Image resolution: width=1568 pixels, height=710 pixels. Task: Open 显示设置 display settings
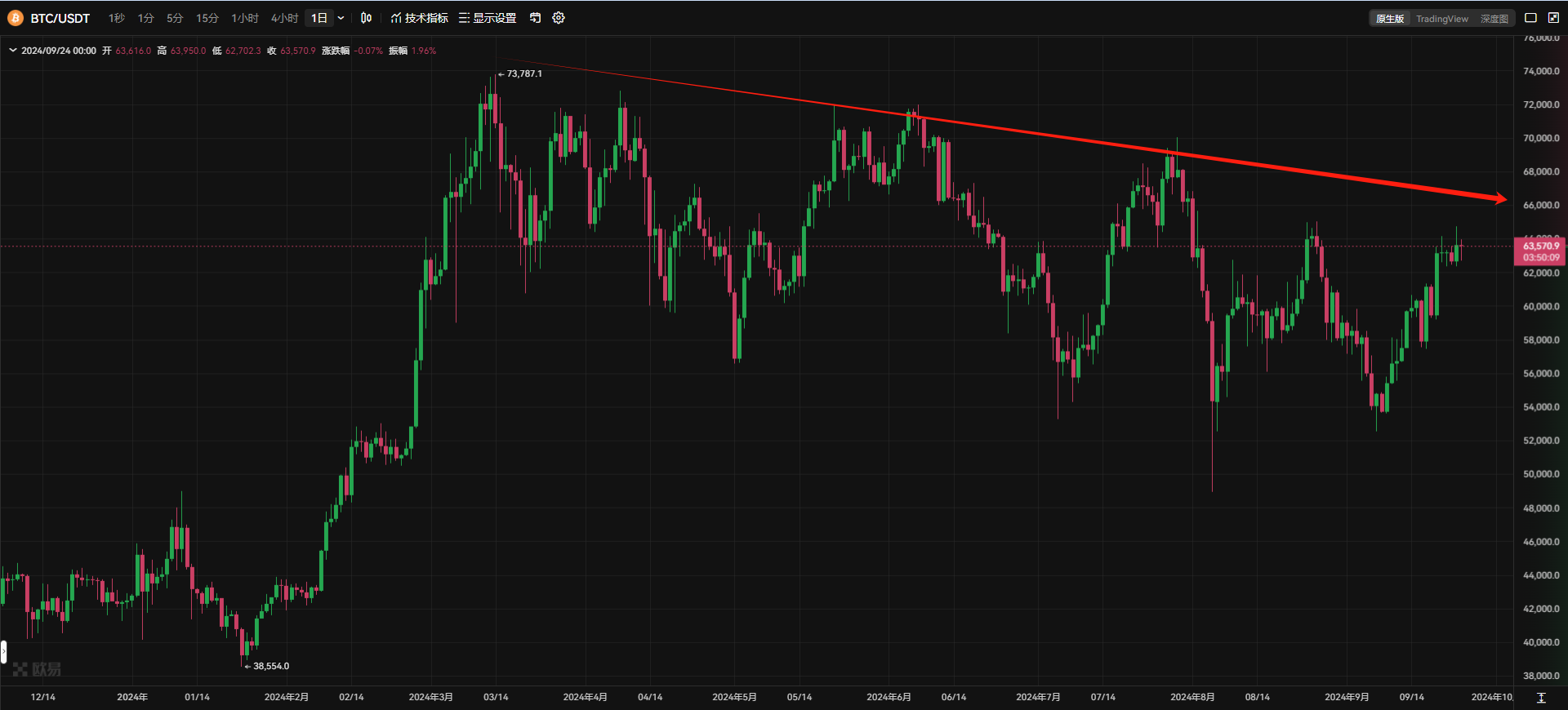coord(488,18)
